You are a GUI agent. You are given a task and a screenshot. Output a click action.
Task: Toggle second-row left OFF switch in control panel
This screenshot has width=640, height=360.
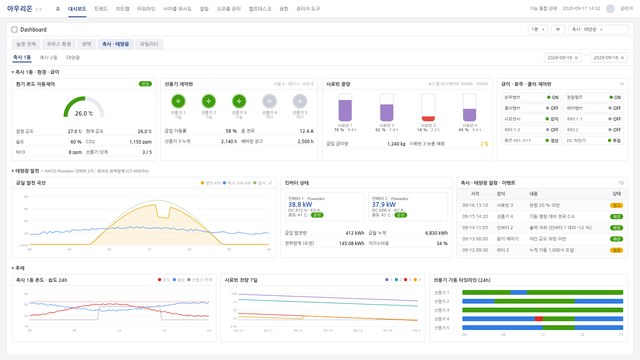[553, 108]
